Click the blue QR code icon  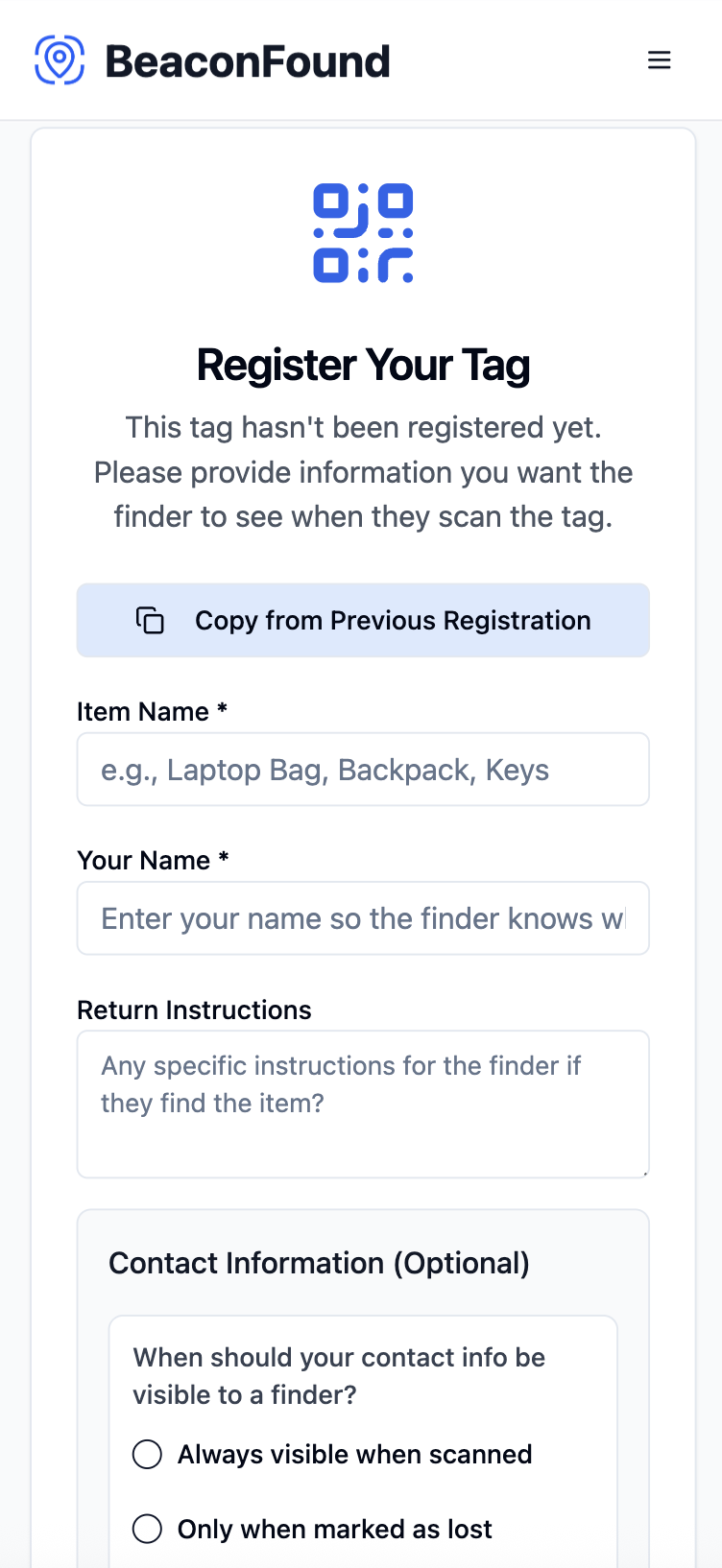363,233
